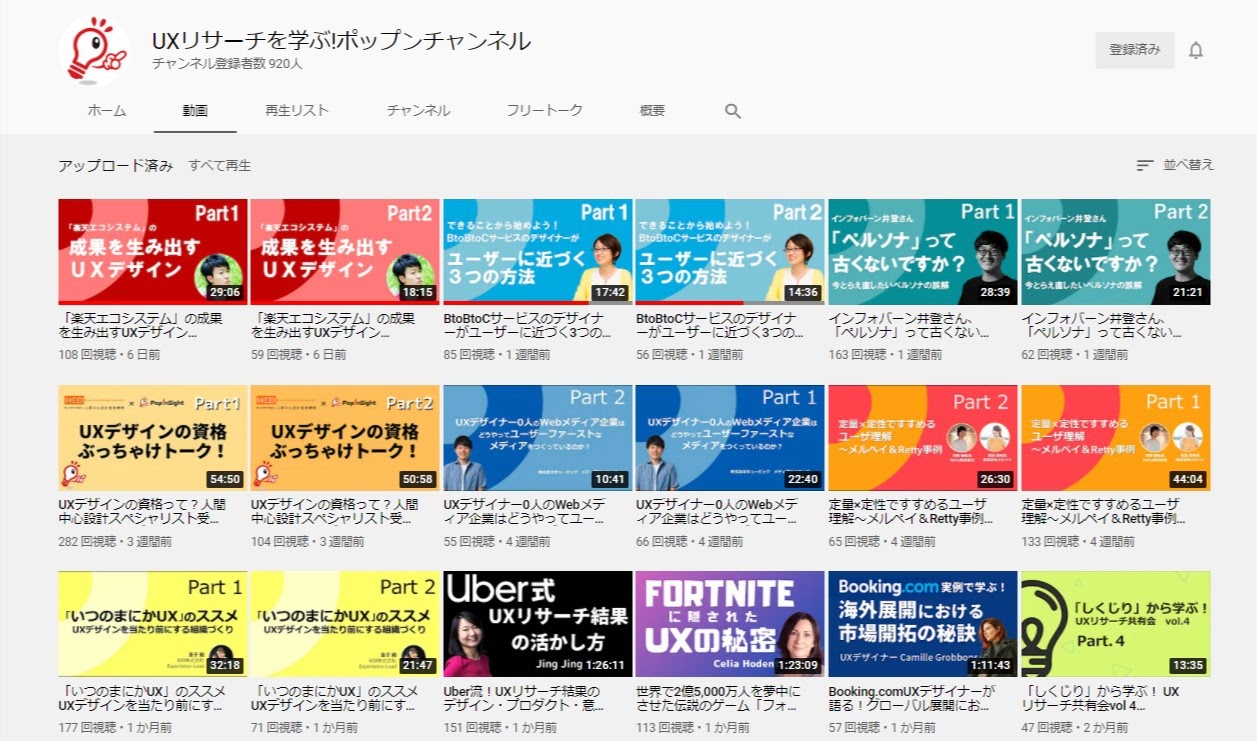Screen dimensions: 1257x741
Task: Play the FORTNITE UXの秘密 video thumbnail
Action: 730,624
